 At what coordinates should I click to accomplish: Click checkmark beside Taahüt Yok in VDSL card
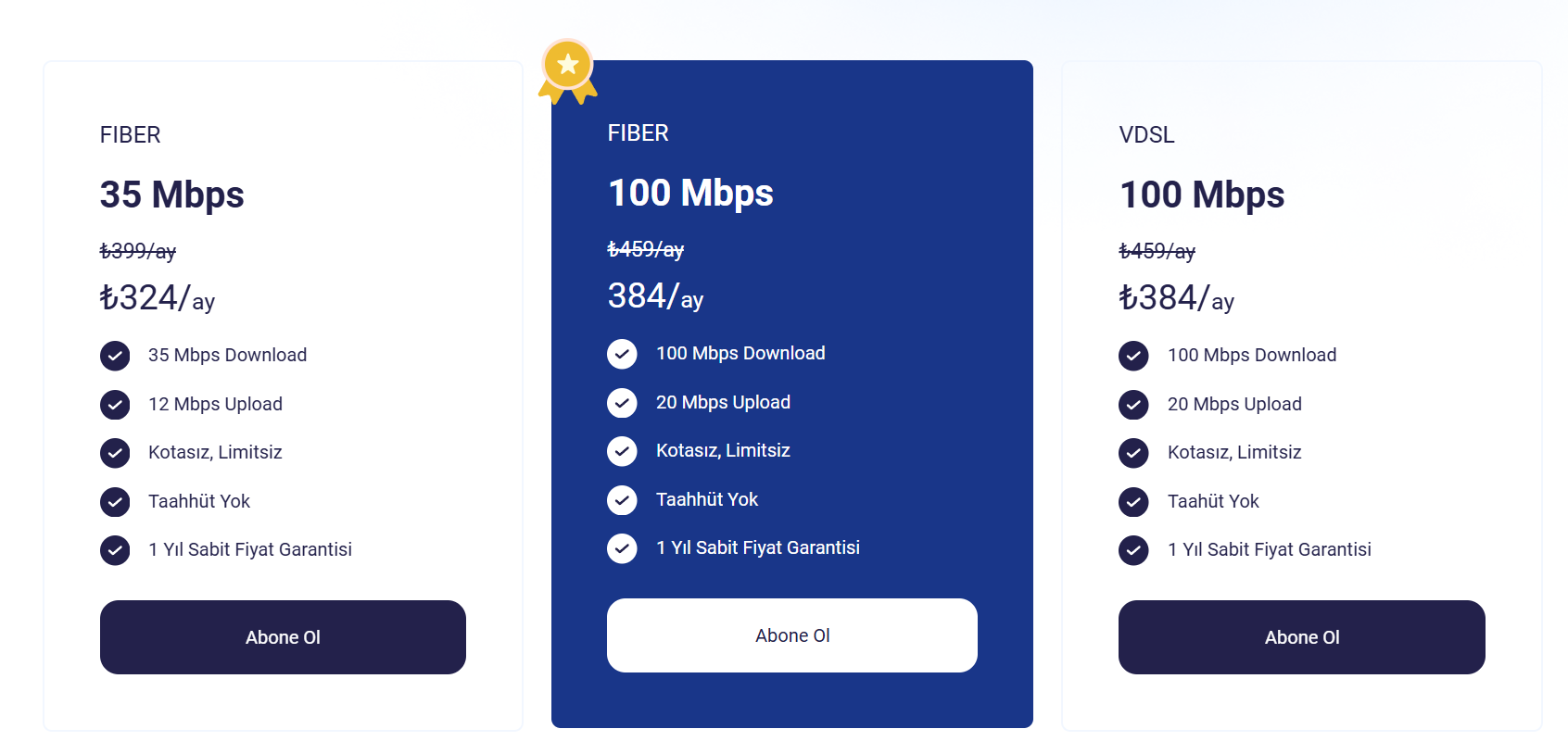tap(1133, 502)
